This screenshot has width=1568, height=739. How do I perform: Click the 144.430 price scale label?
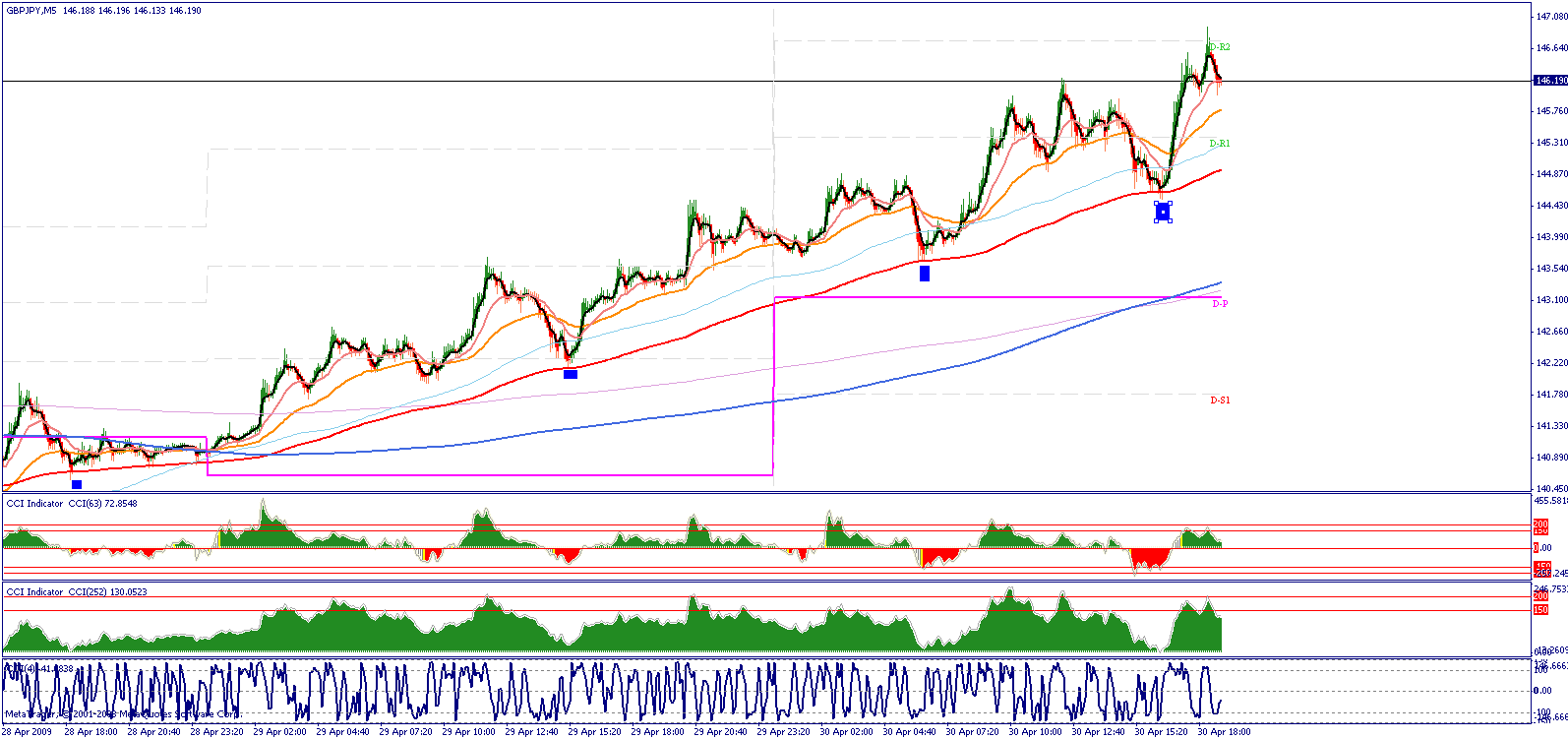pyautogui.click(x=1551, y=206)
